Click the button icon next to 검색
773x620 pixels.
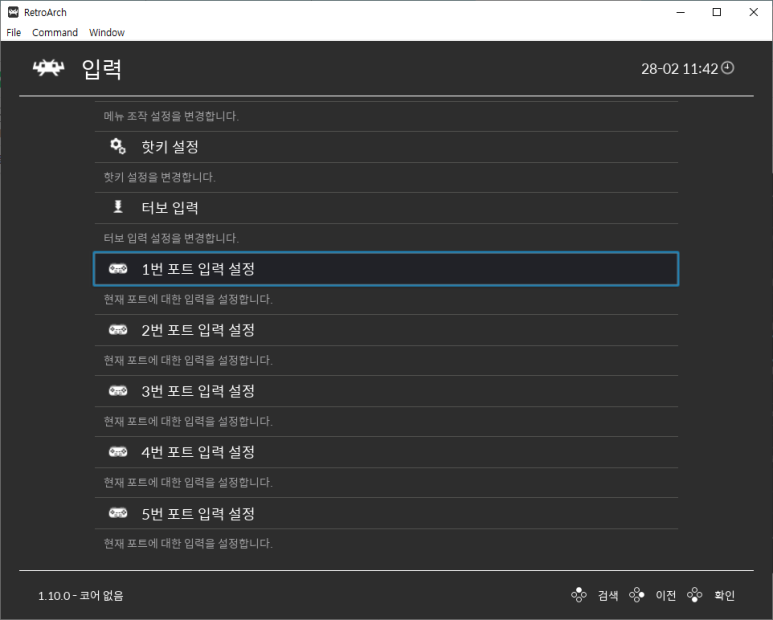579,595
